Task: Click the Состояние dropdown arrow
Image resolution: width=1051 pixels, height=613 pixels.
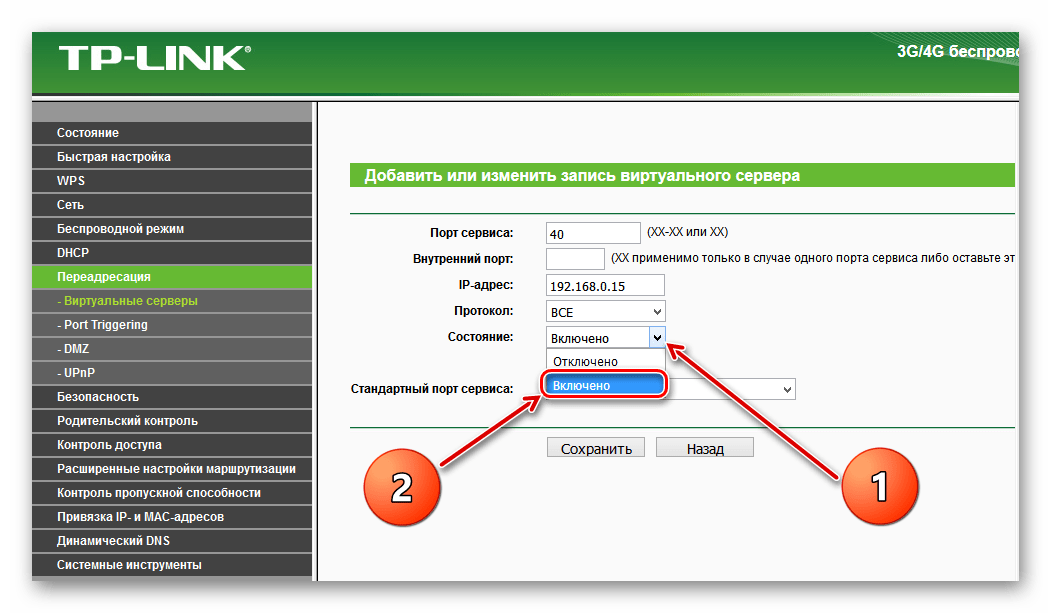Action: coord(656,338)
